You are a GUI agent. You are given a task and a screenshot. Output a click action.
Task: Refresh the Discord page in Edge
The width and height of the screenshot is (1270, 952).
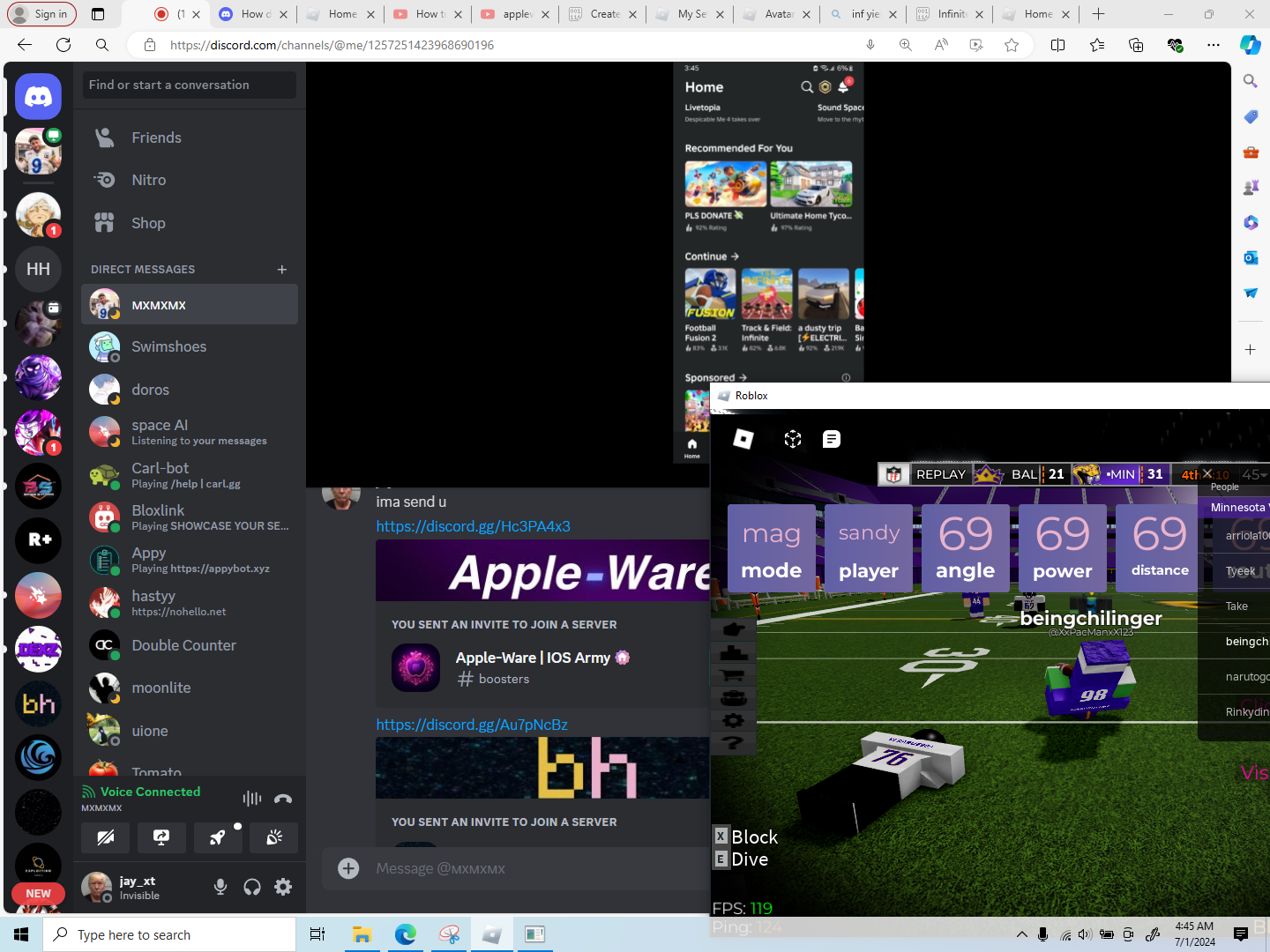(63, 45)
